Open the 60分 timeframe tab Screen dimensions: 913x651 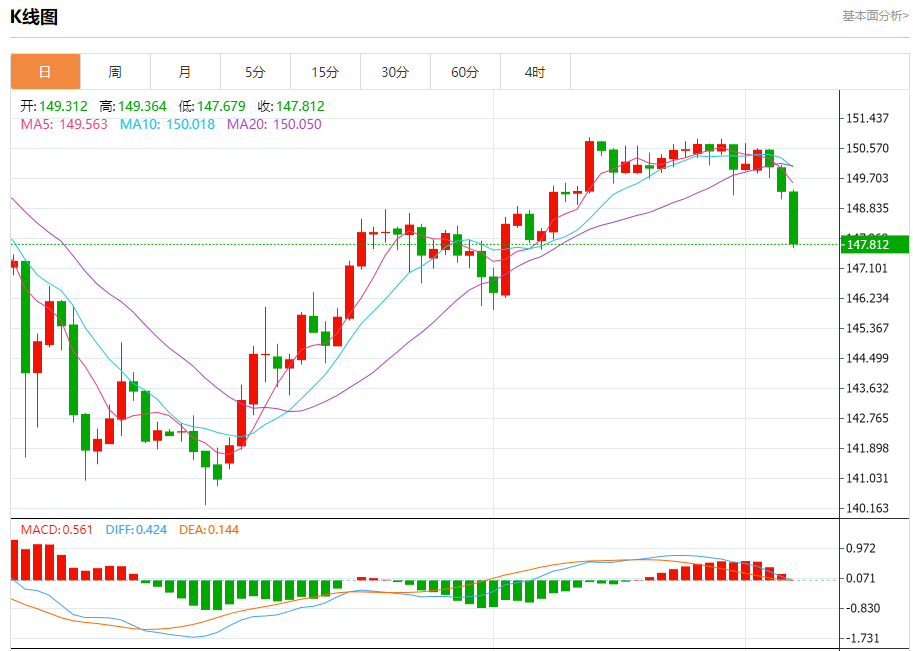(465, 72)
